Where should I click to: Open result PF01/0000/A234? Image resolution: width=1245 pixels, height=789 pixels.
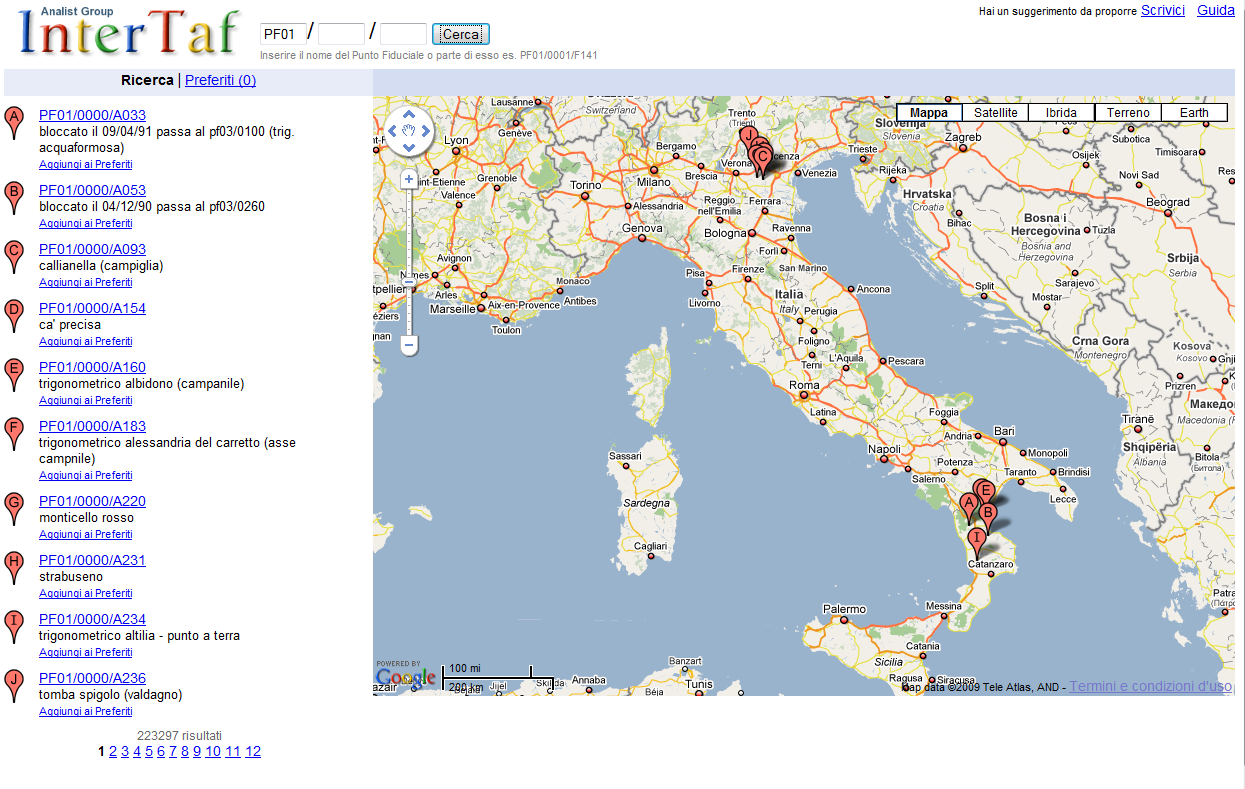coord(92,619)
